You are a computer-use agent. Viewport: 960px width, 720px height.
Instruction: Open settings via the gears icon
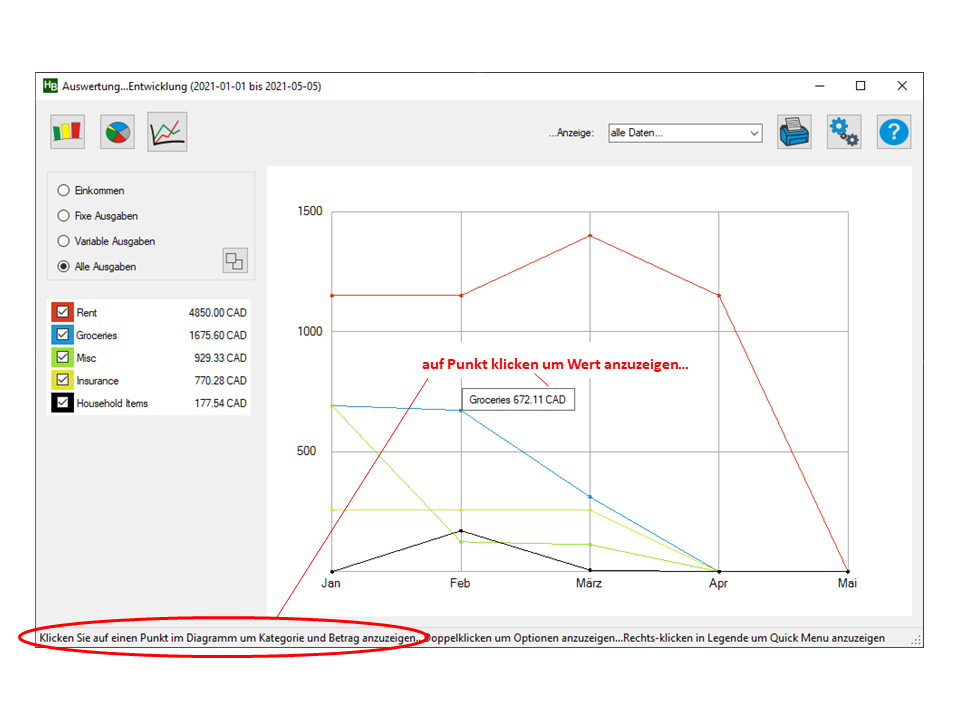[x=844, y=132]
